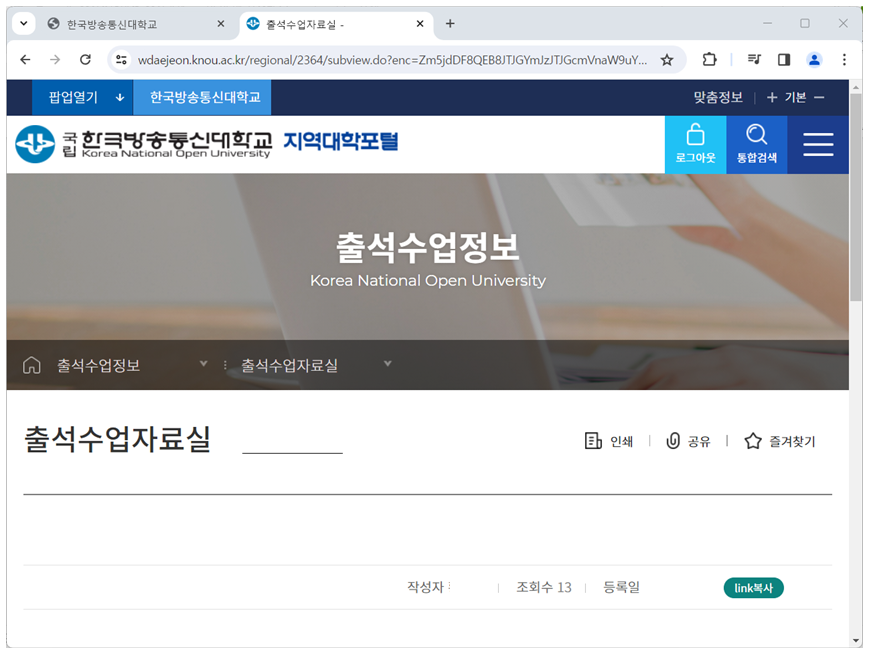The image size is (869, 654).
Task: Open the media control icon in the toolbar
Action: 754,59
